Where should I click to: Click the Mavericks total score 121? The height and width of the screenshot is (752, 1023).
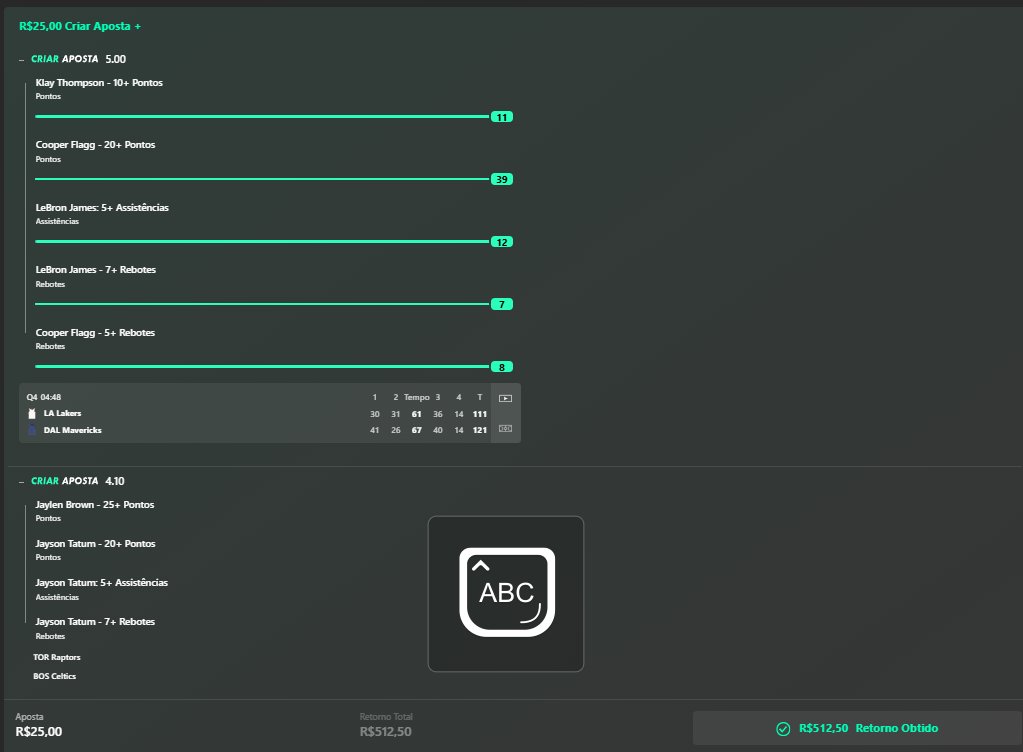[480, 430]
